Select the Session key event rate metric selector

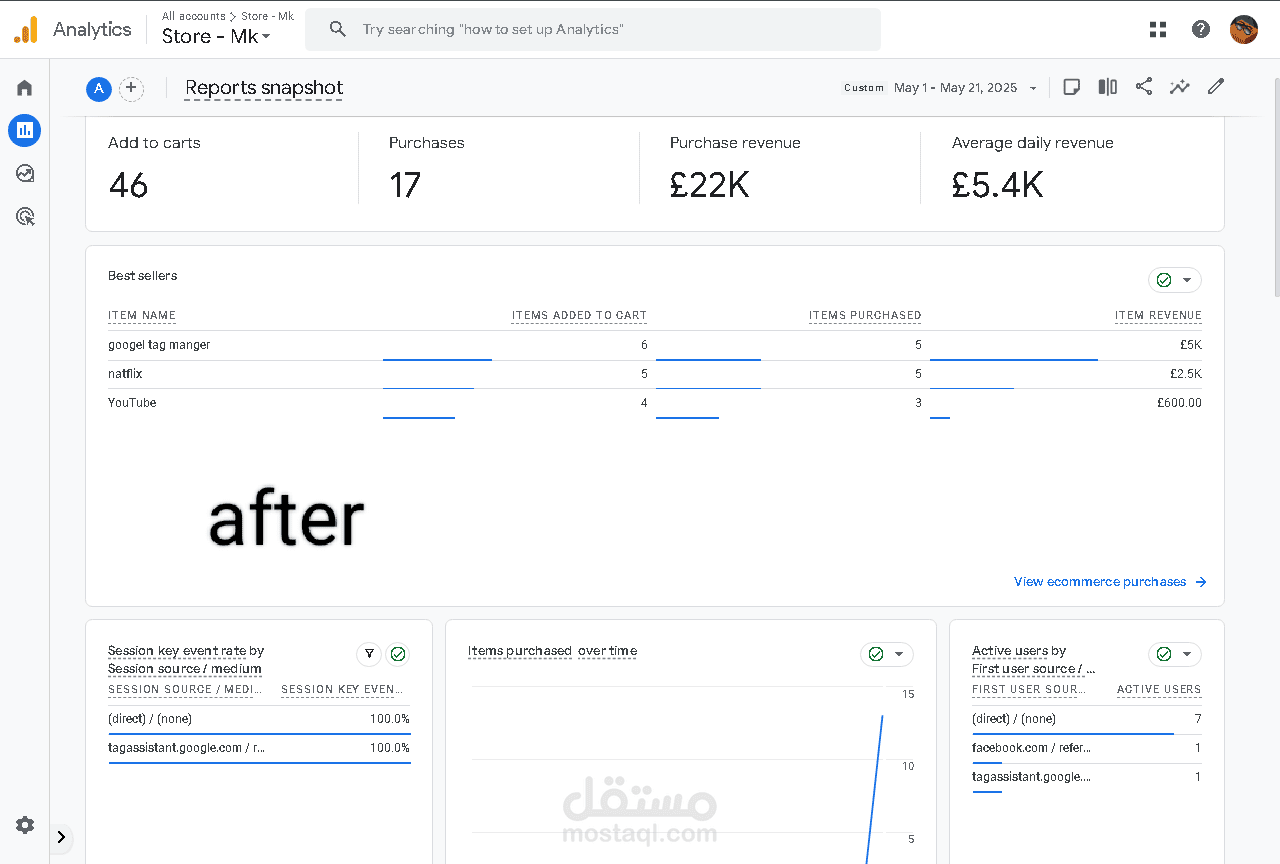tap(177, 651)
